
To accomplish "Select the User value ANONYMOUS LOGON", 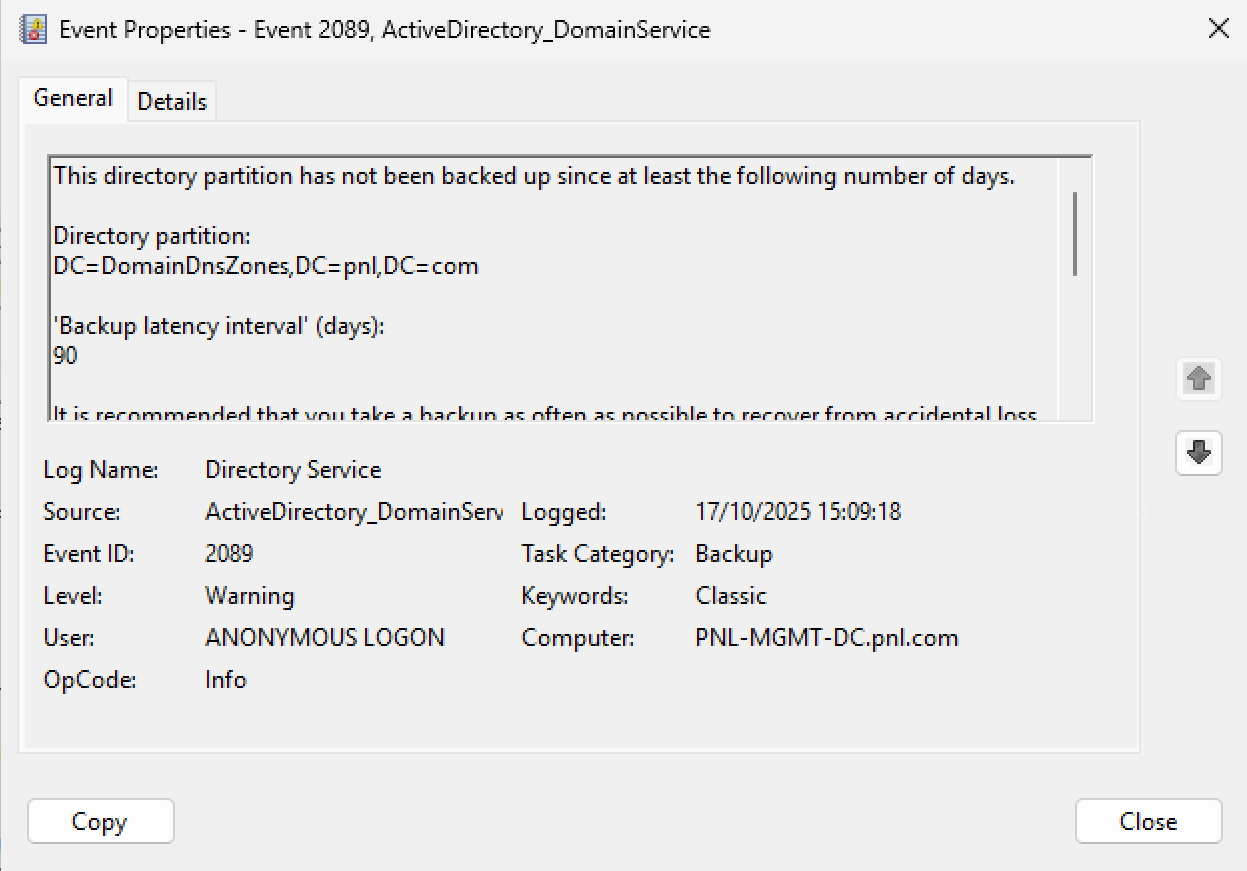I will pyautogui.click(x=325, y=638).
